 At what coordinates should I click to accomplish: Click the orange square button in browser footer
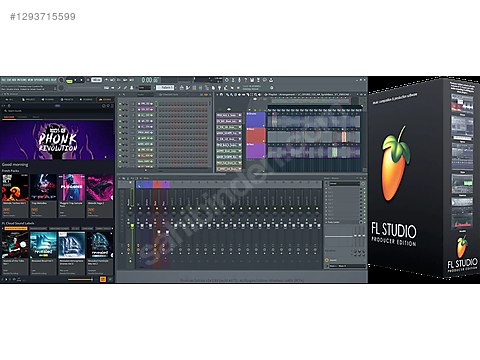pos(103,279)
